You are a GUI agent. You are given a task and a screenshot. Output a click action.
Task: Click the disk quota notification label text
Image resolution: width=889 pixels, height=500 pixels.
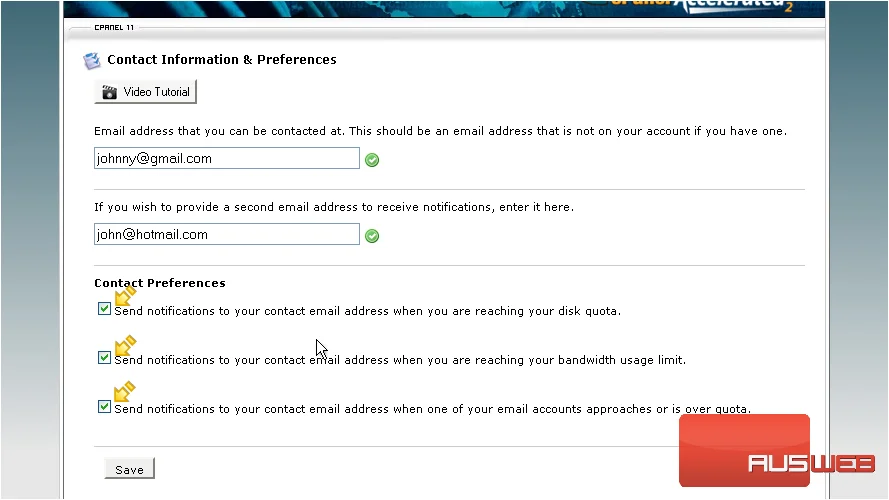point(367,311)
